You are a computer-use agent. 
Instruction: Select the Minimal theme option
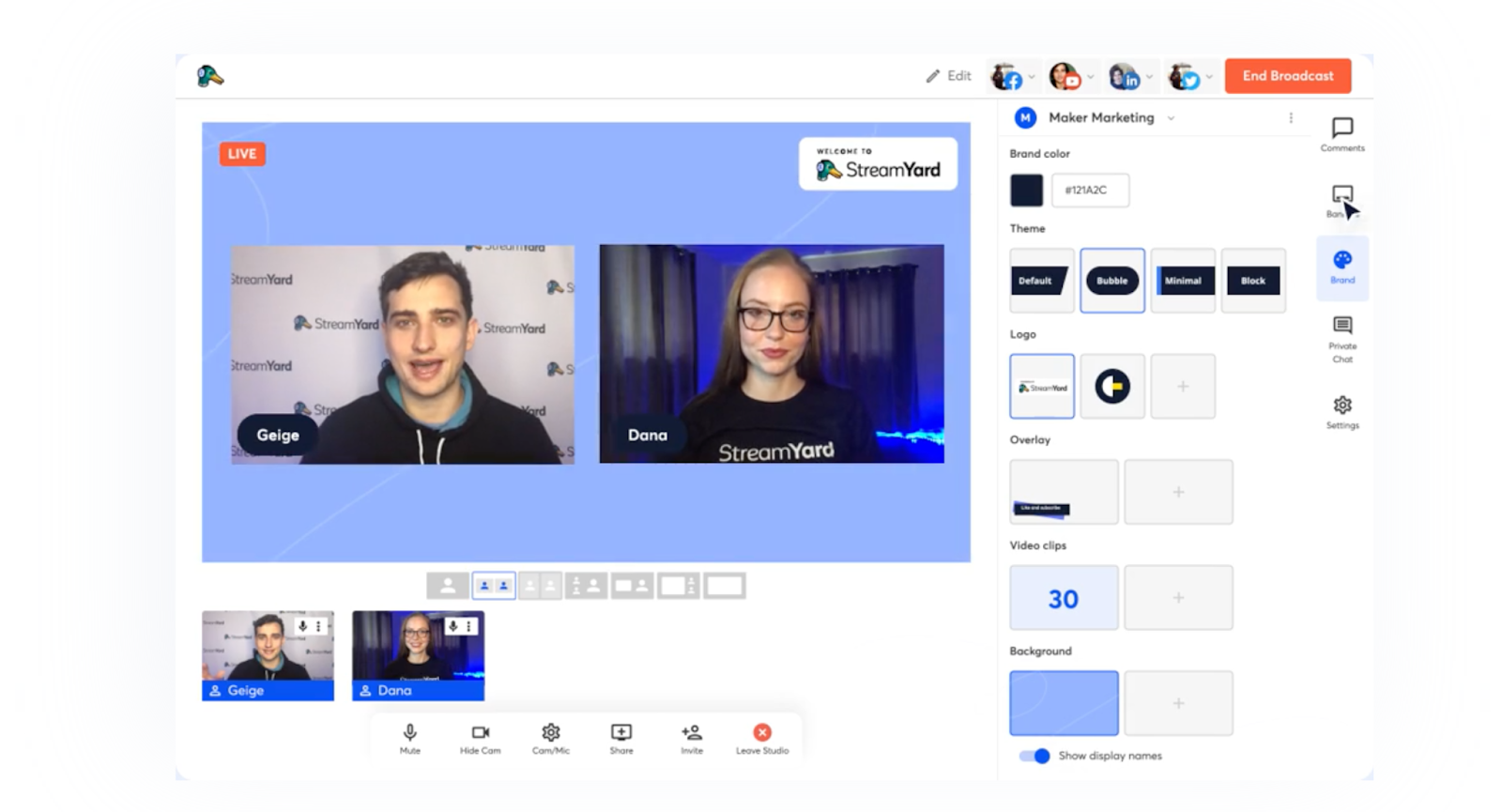(x=1183, y=281)
